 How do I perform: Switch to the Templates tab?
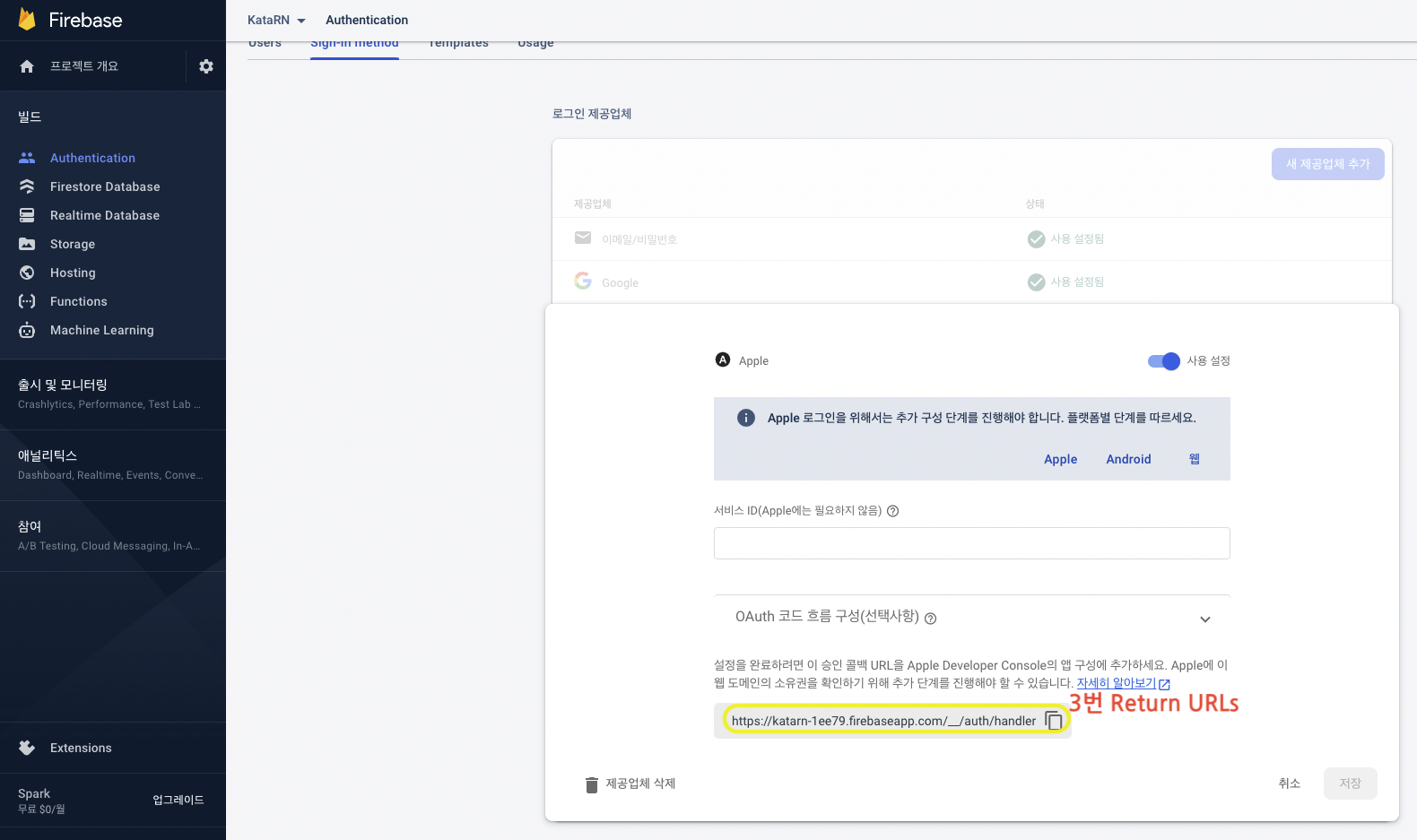(458, 44)
